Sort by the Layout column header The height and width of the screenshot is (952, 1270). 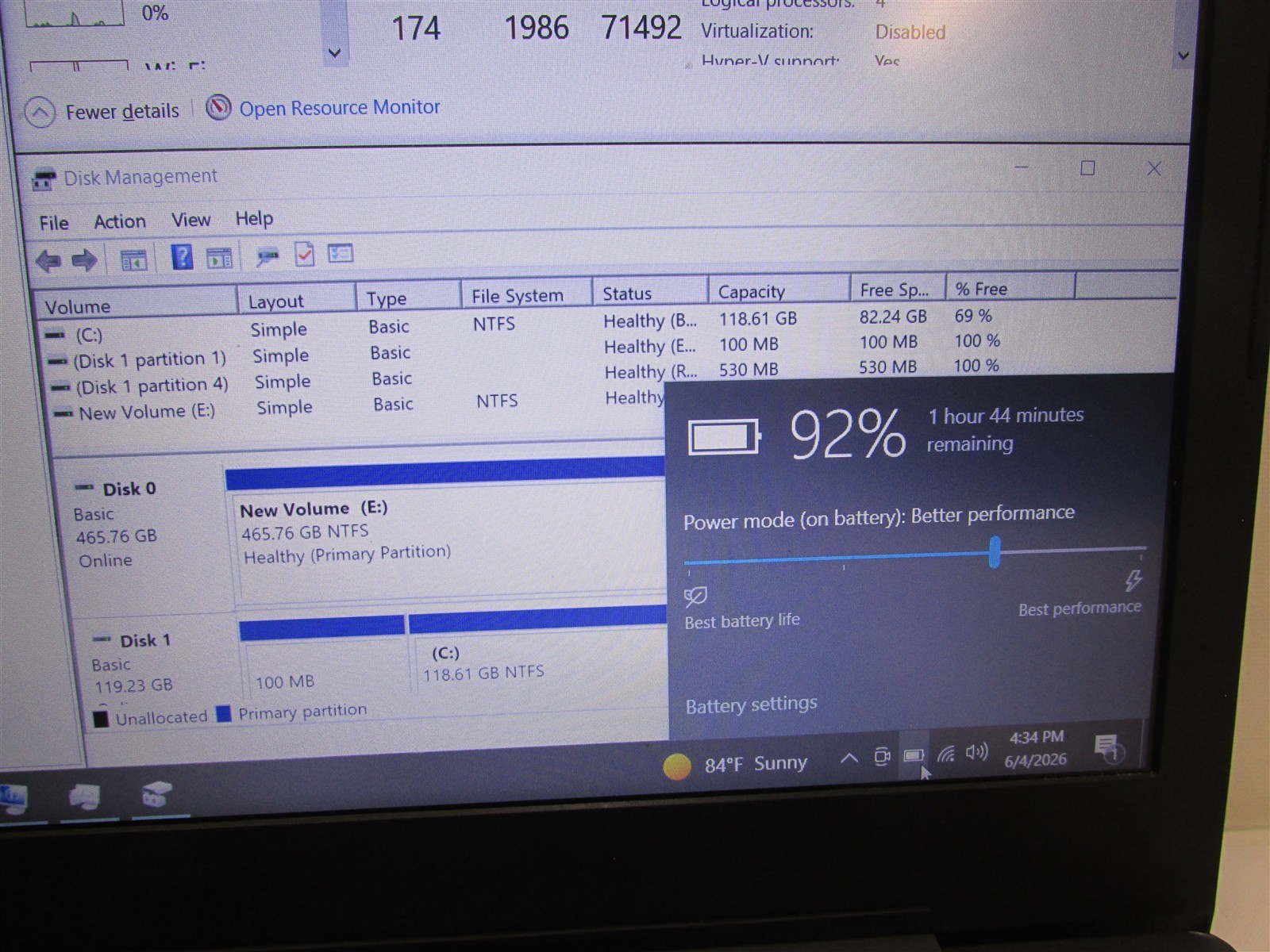[x=296, y=301]
